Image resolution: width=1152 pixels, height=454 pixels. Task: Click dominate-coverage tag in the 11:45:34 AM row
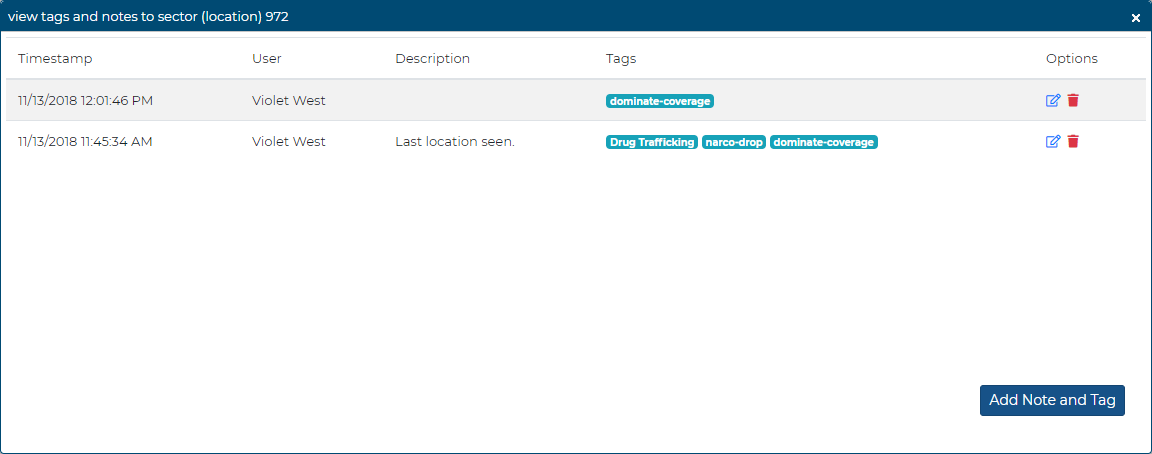pos(824,142)
